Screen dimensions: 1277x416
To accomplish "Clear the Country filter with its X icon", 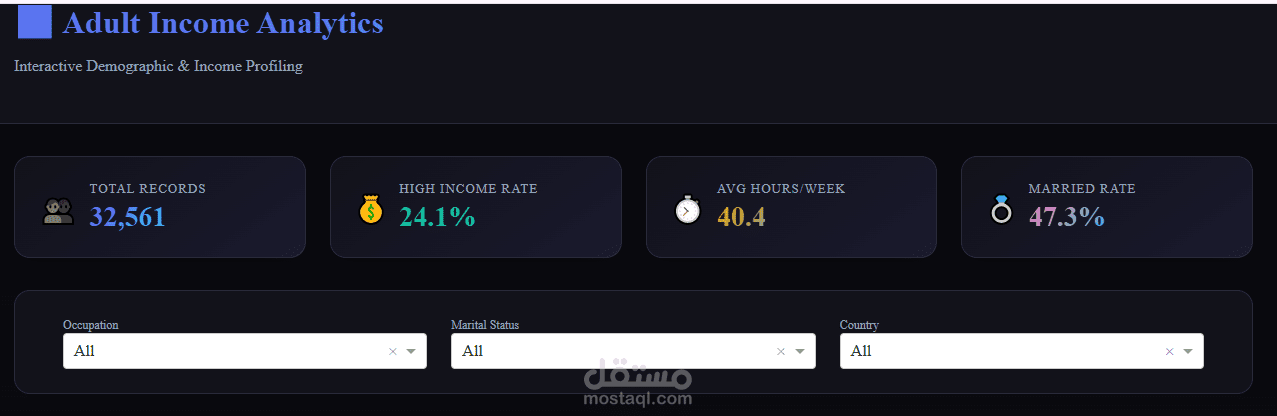I will [1170, 351].
